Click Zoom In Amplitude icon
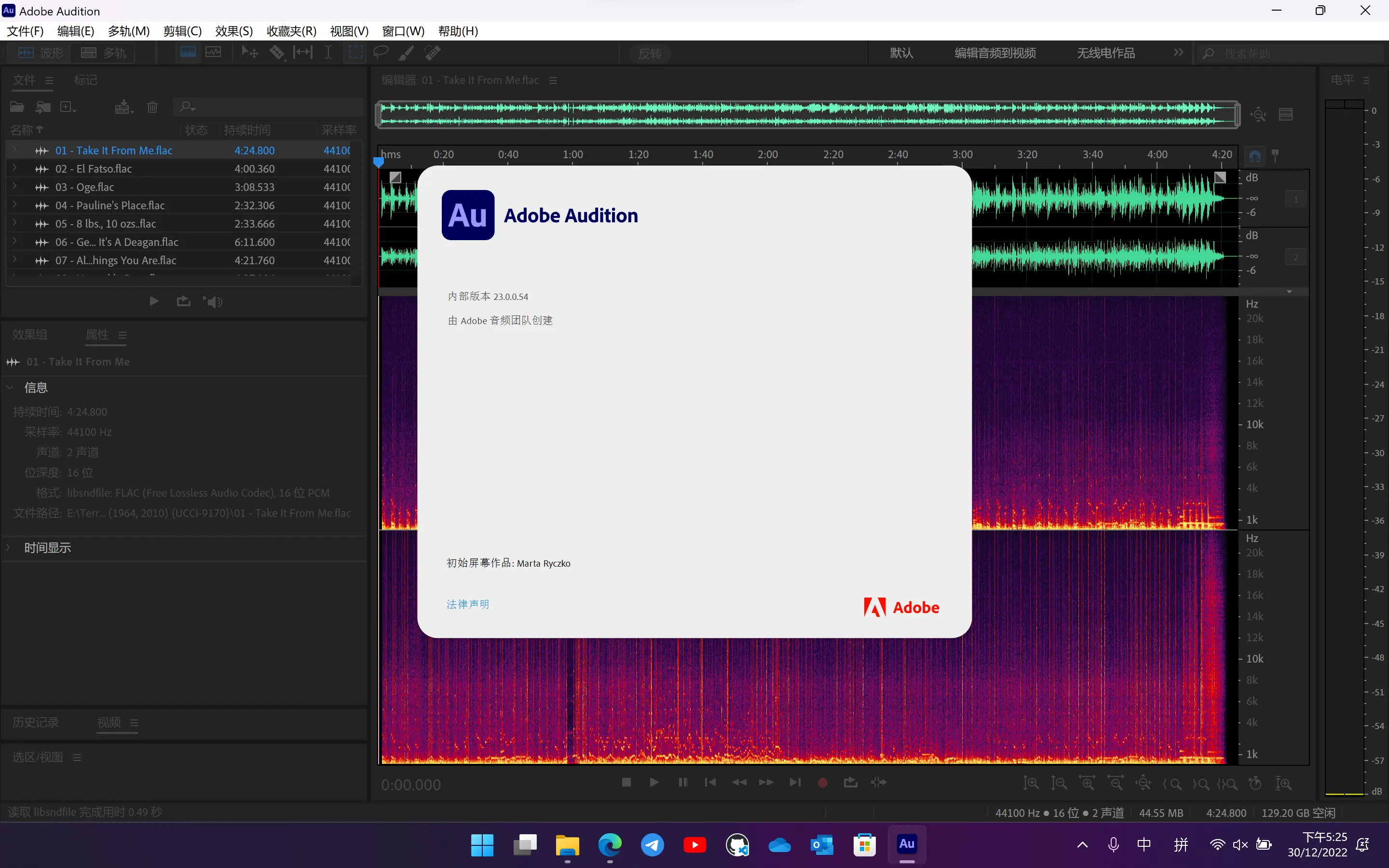Screen dimensions: 1389x868 tap(1031, 783)
